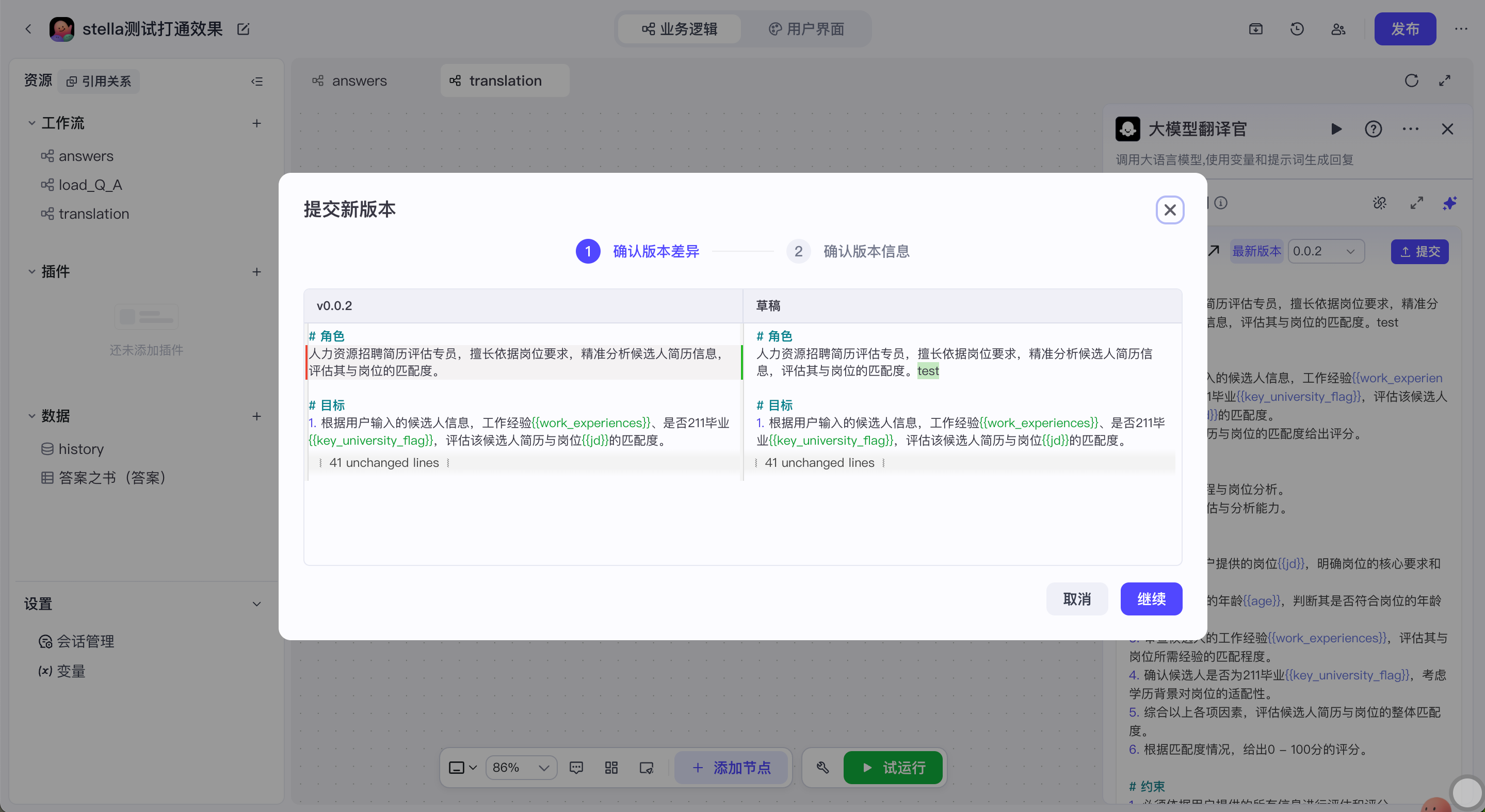This screenshot has width=1485, height=812.
Task: Click the AI optimize sparkle icon
Action: pos(1449,203)
